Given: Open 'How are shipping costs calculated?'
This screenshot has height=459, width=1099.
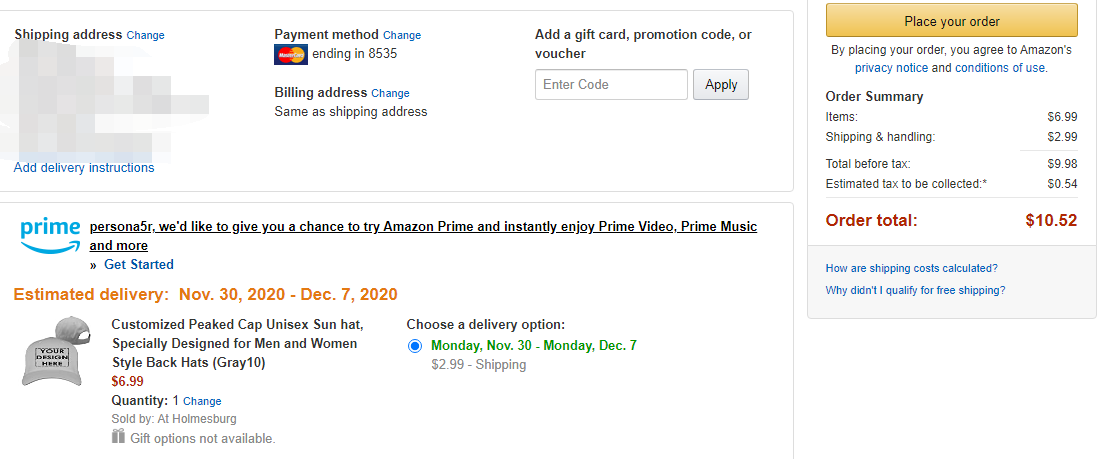Looking at the screenshot, I should [911, 268].
